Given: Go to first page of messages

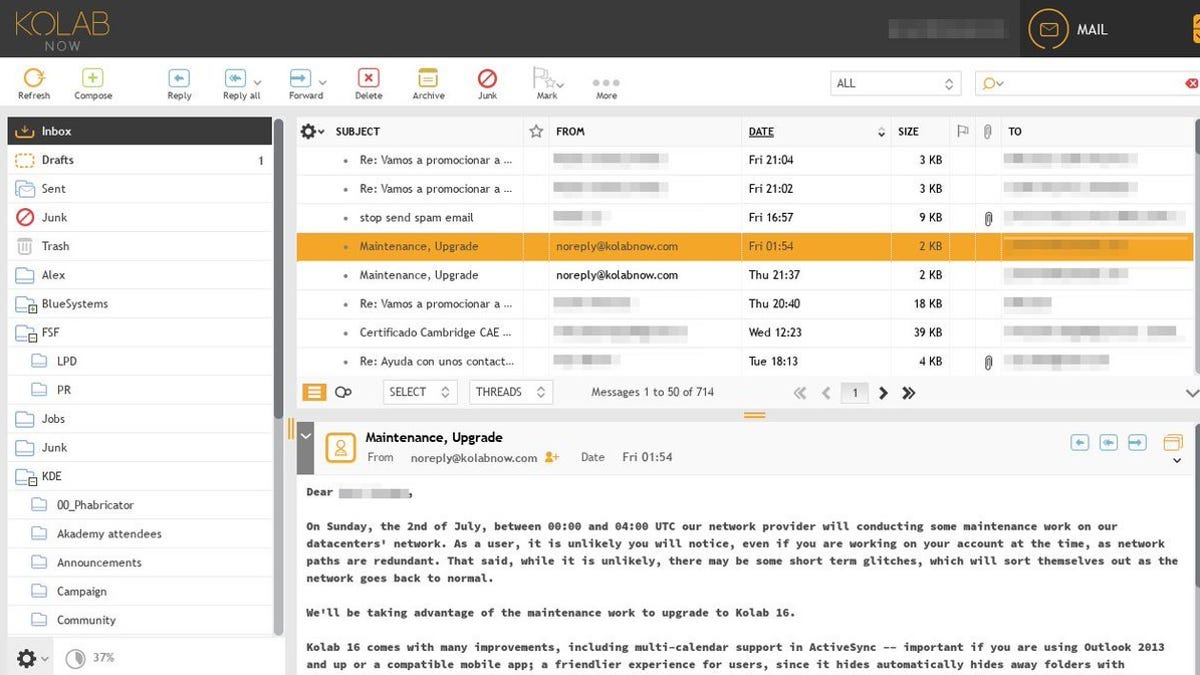Looking at the screenshot, I should point(799,393).
